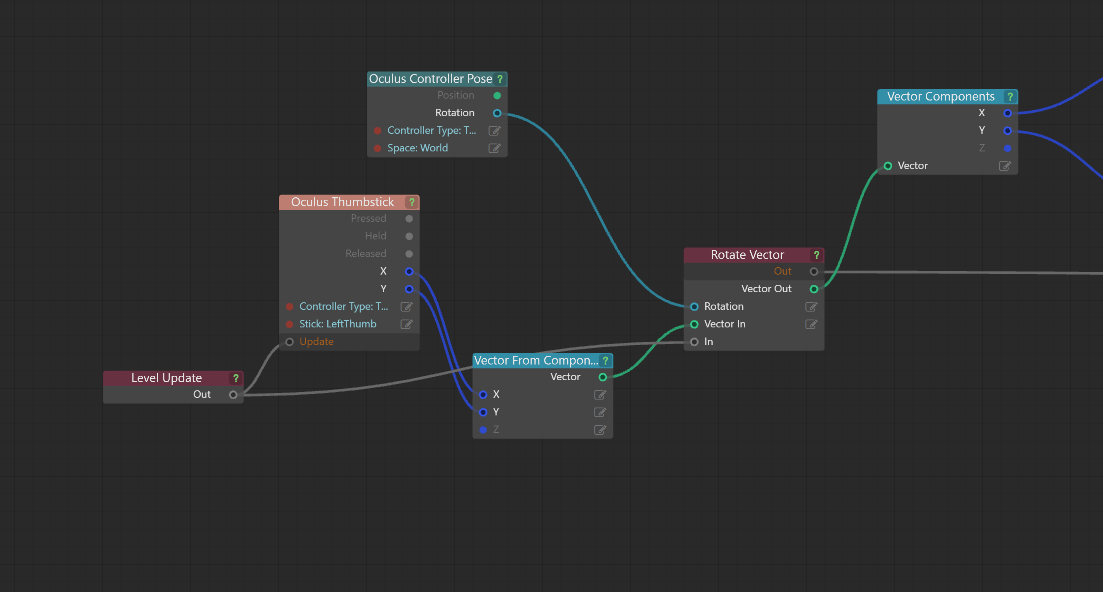The width and height of the screenshot is (1103, 592).
Task: Edit the Stick: LeftThumb parameter
Action: 406,323
